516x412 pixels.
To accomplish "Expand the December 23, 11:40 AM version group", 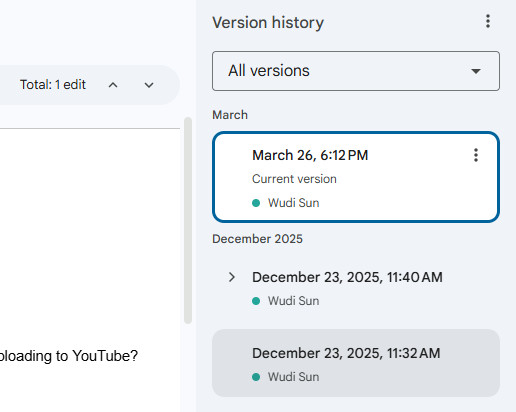I will click(232, 277).
